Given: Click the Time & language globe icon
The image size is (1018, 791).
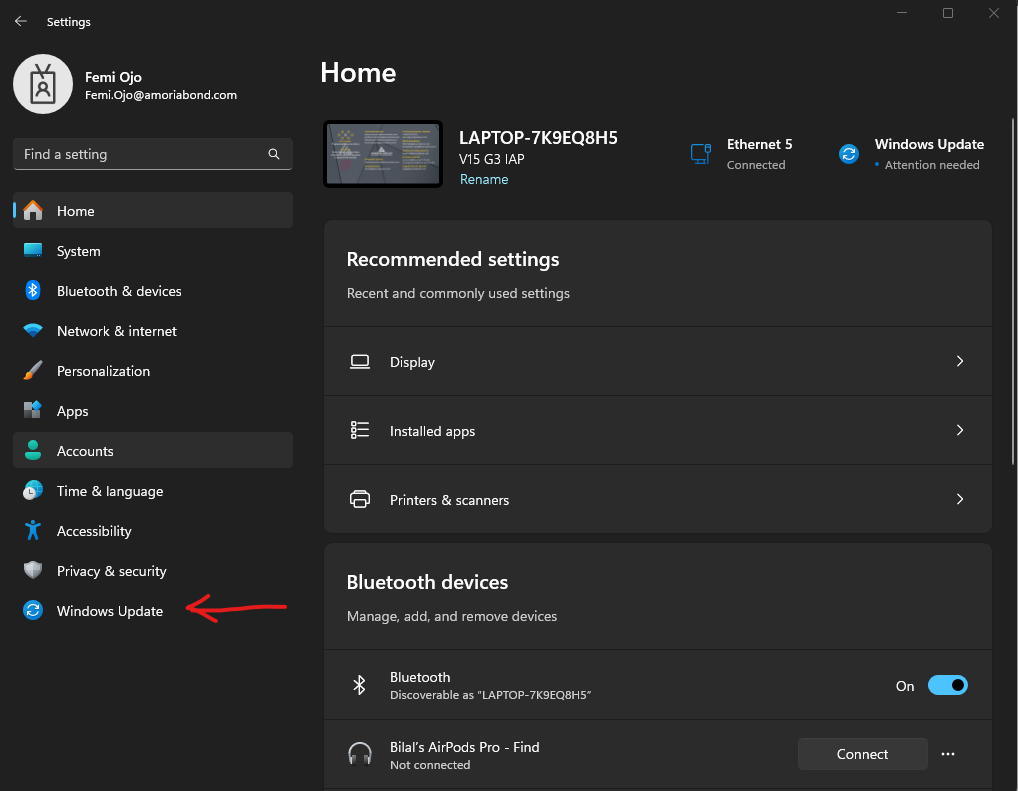Looking at the screenshot, I should pos(33,490).
